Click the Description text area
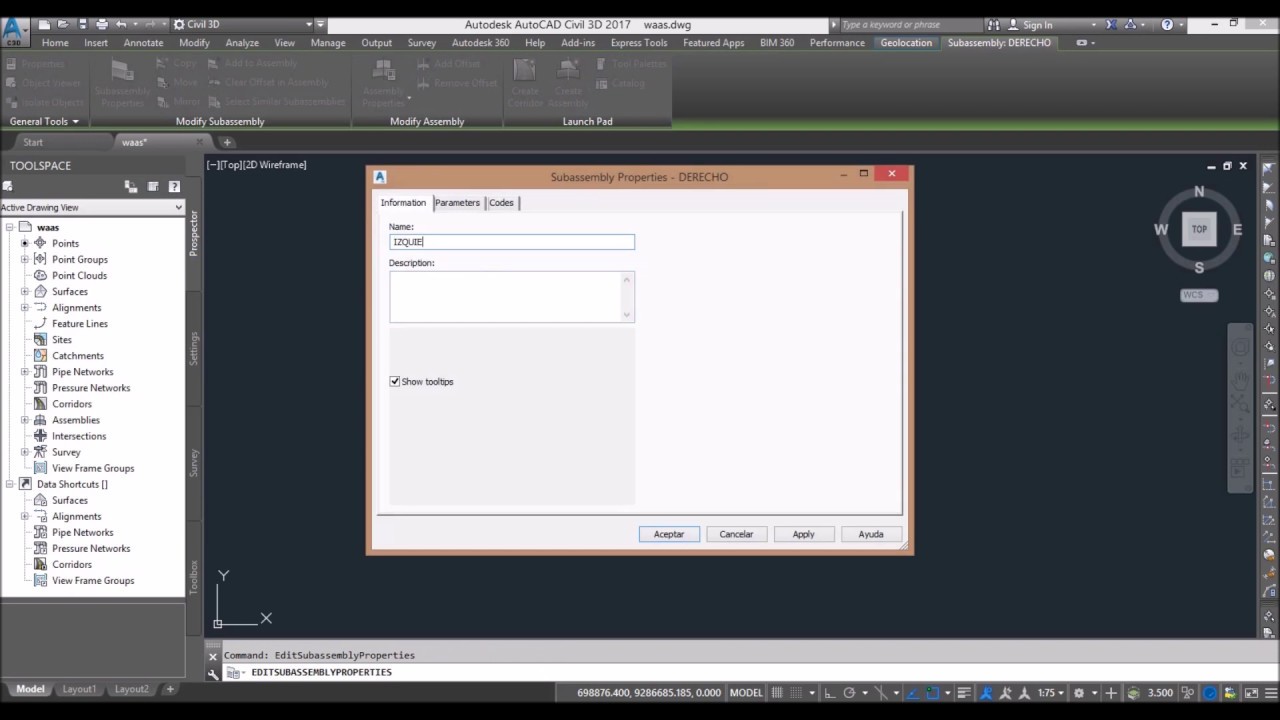 (x=512, y=297)
